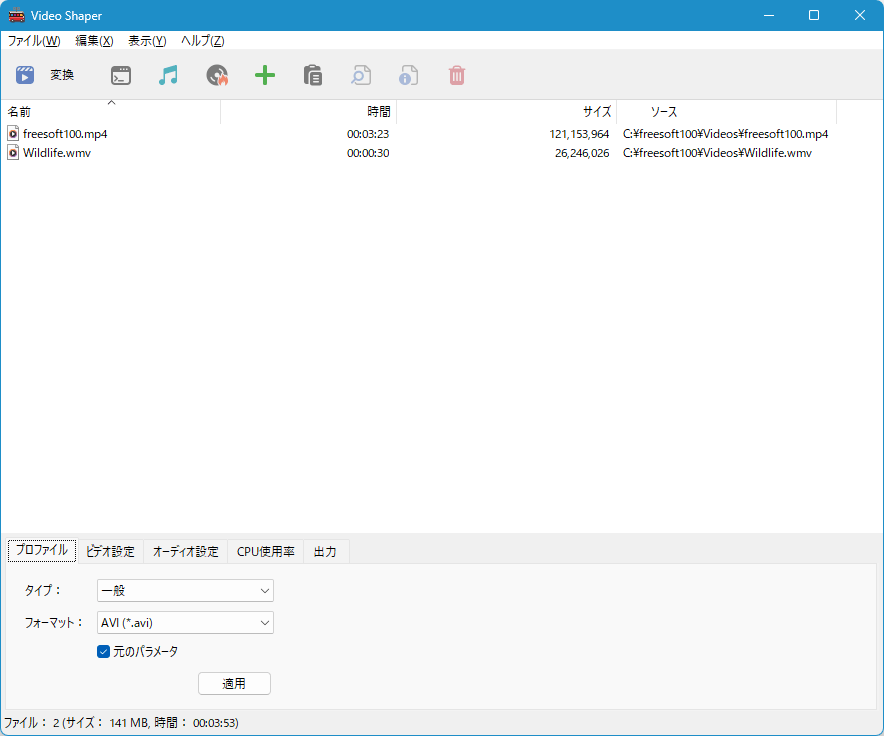
Task: Maximize the Video Shaper window
Action: (814, 15)
